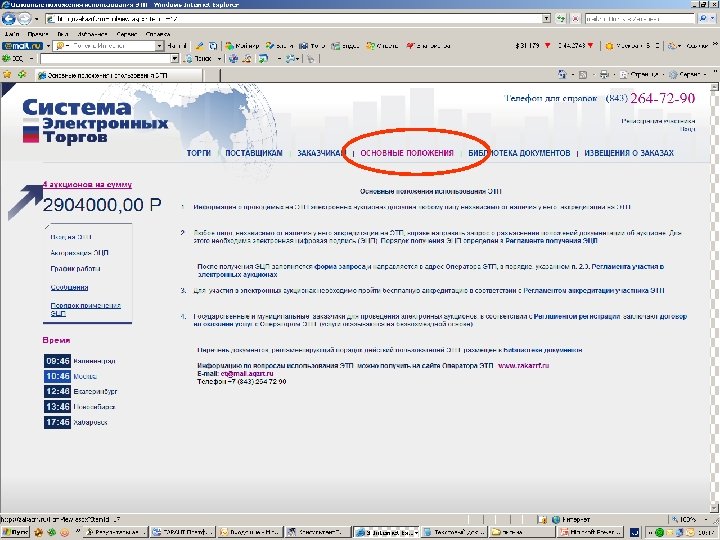The image size is (720, 540).
Task: Click the Регламента получения ЭЦП link
Action: [x=551, y=240]
